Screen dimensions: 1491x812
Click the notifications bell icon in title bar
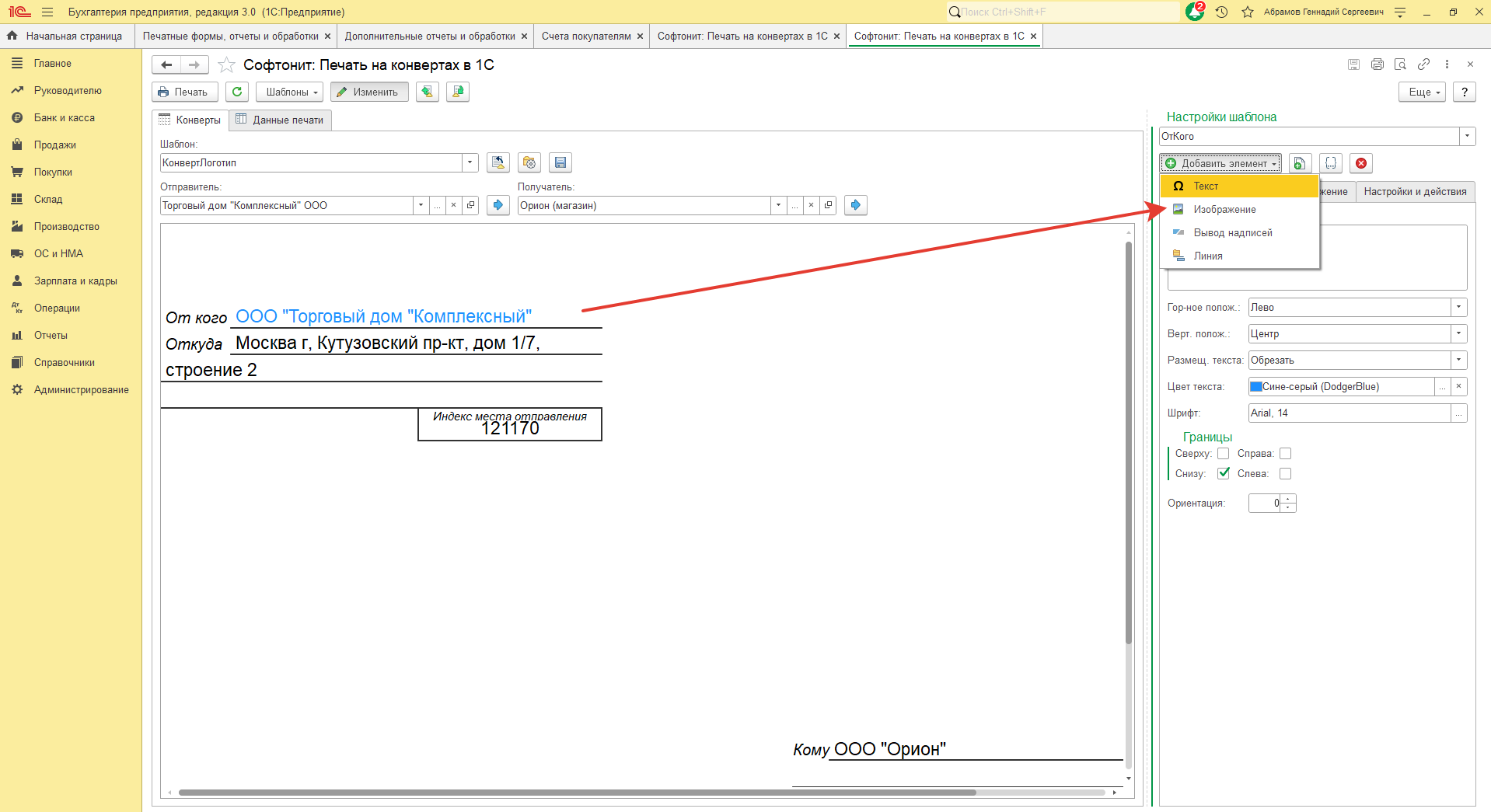1194,12
